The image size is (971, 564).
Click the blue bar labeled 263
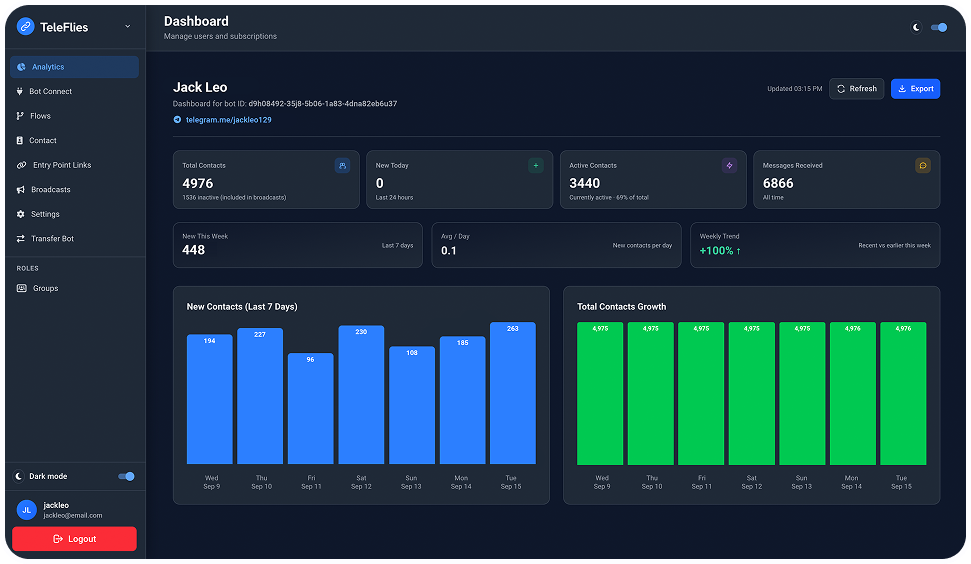tap(513, 393)
